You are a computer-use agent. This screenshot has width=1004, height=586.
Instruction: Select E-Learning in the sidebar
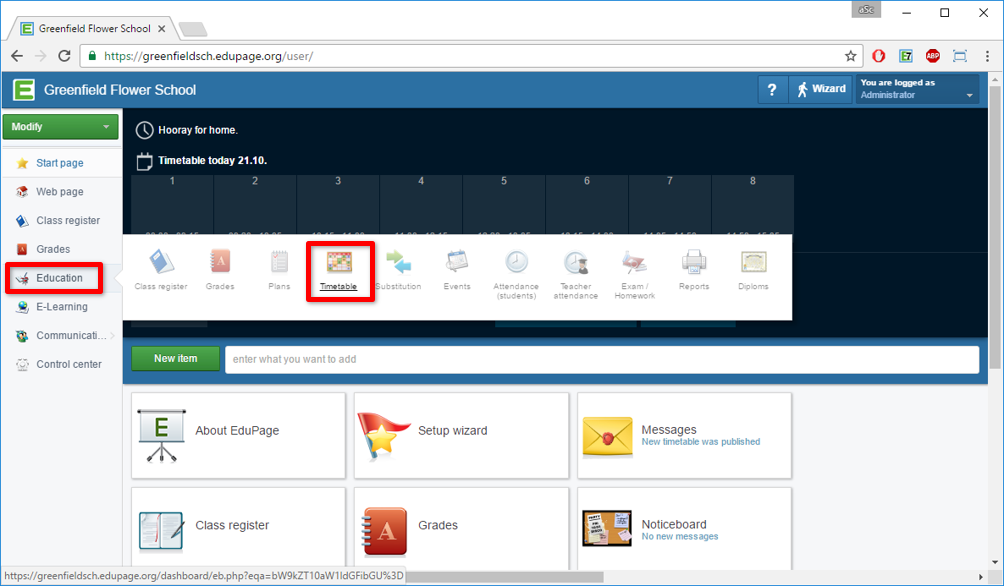click(61, 307)
